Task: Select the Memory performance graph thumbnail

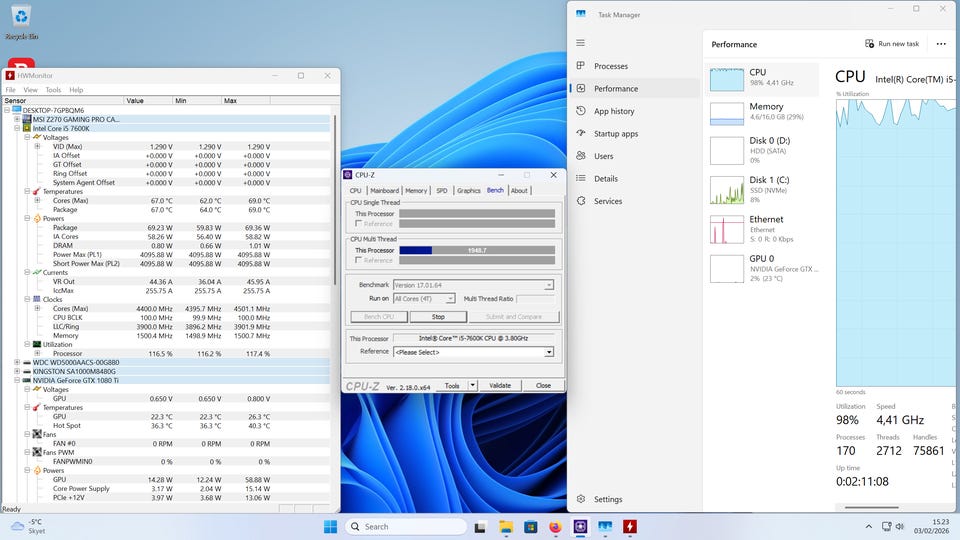Action: tap(727, 113)
